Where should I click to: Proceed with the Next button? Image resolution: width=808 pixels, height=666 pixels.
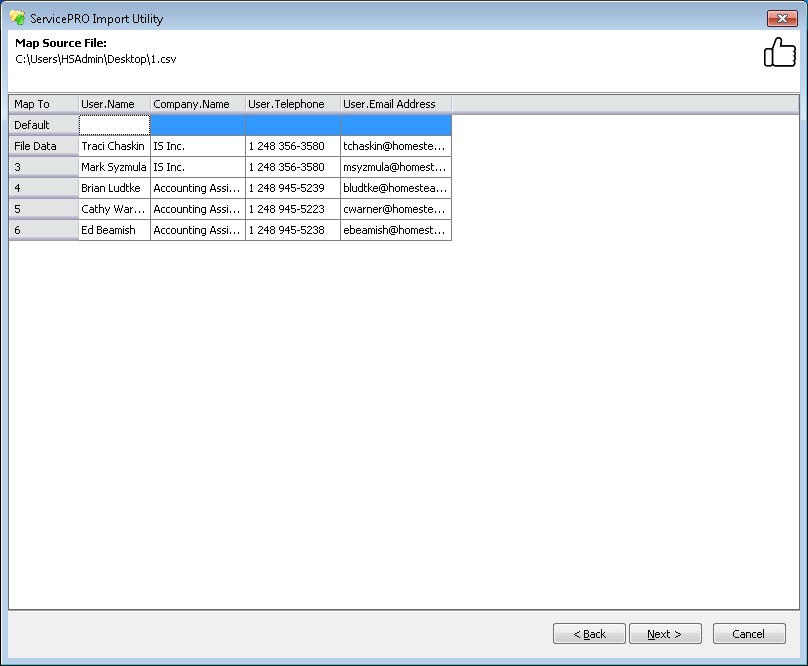pos(665,633)
